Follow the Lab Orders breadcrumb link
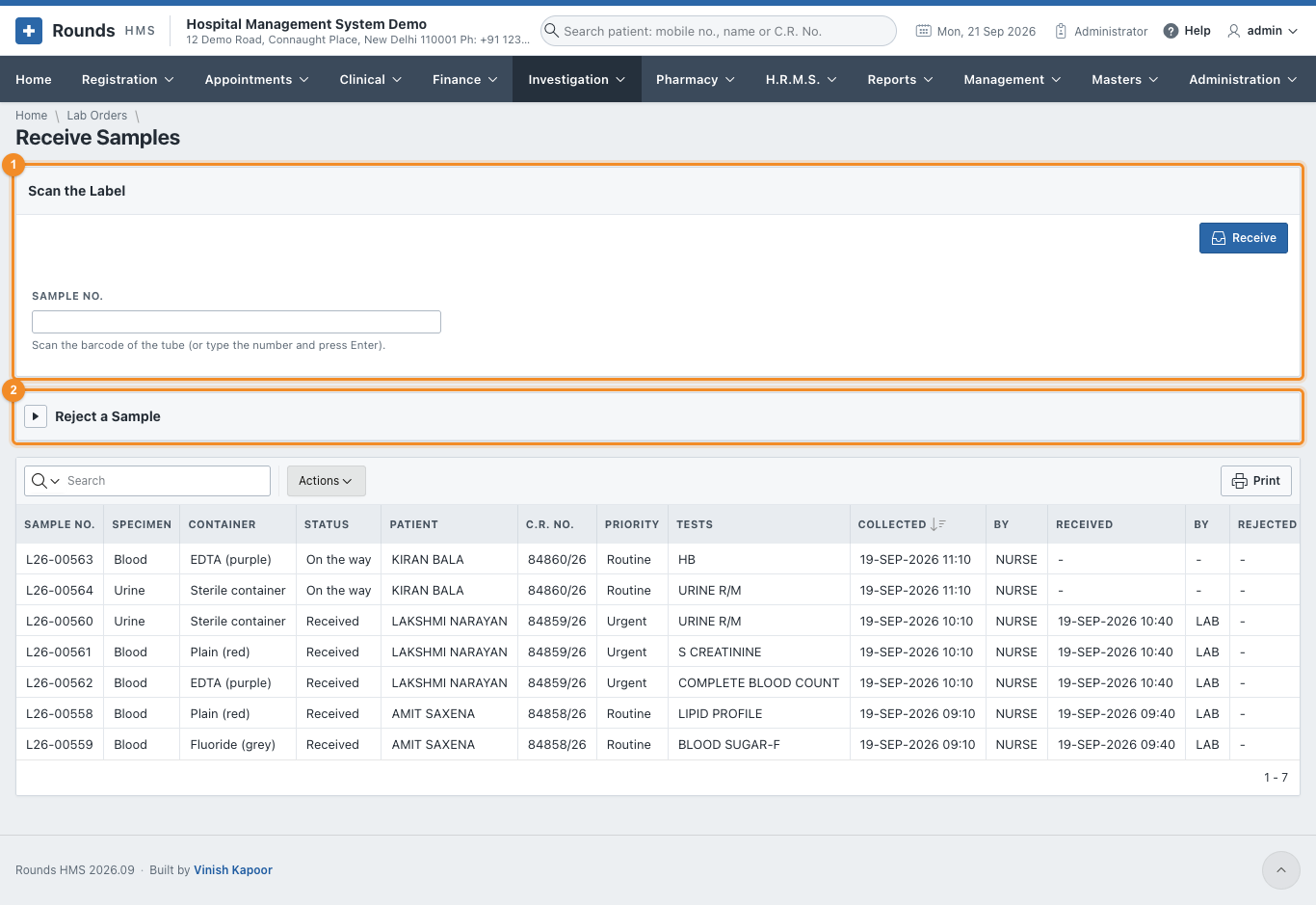This screenshot has width=1316, height=905. (x=96, y=116)
